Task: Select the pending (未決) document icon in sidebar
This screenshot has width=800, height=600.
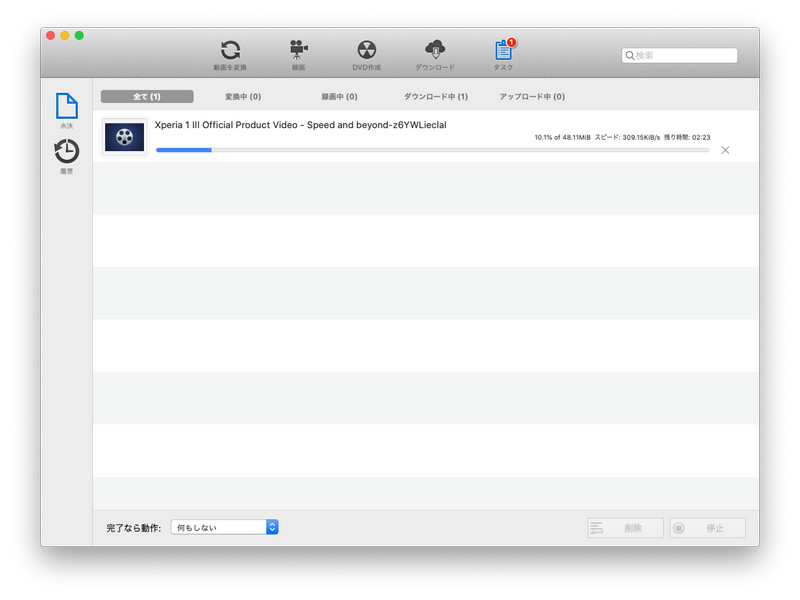Action: [x=67, y=110]
